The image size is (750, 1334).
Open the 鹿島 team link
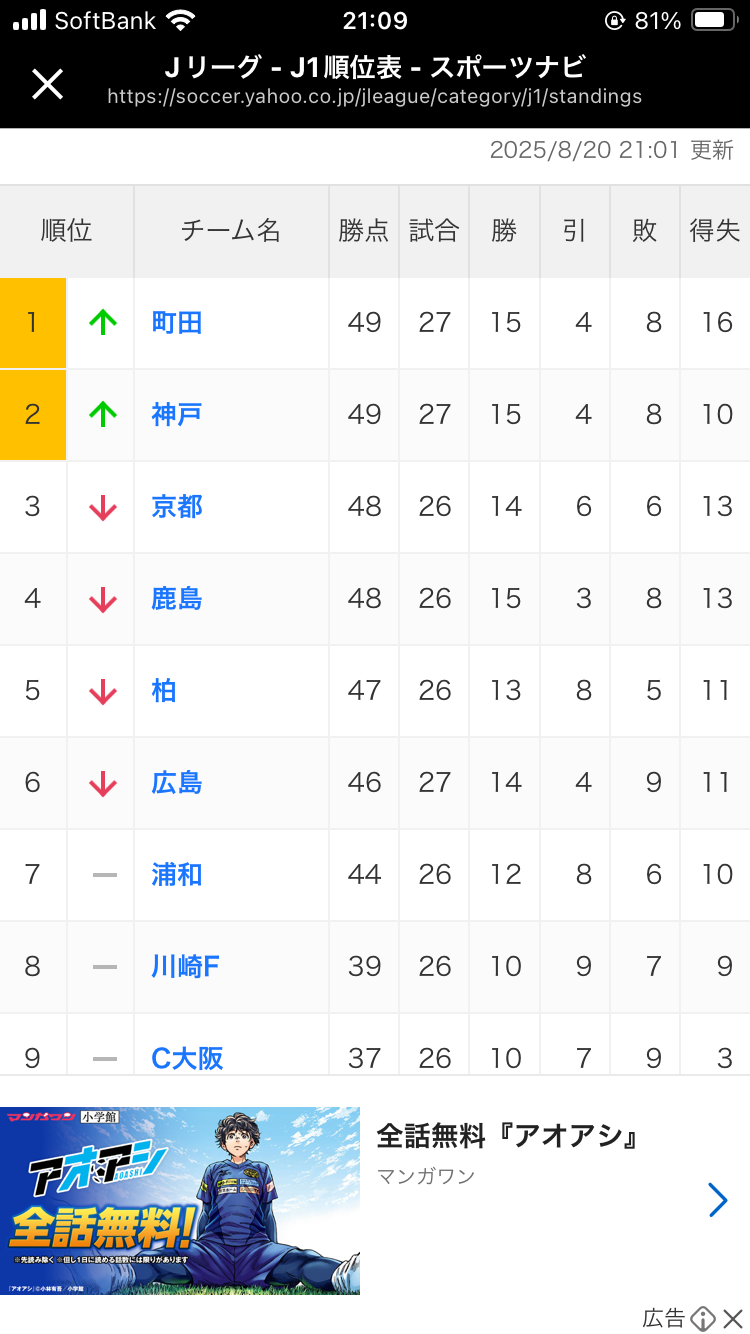[177, 599]
